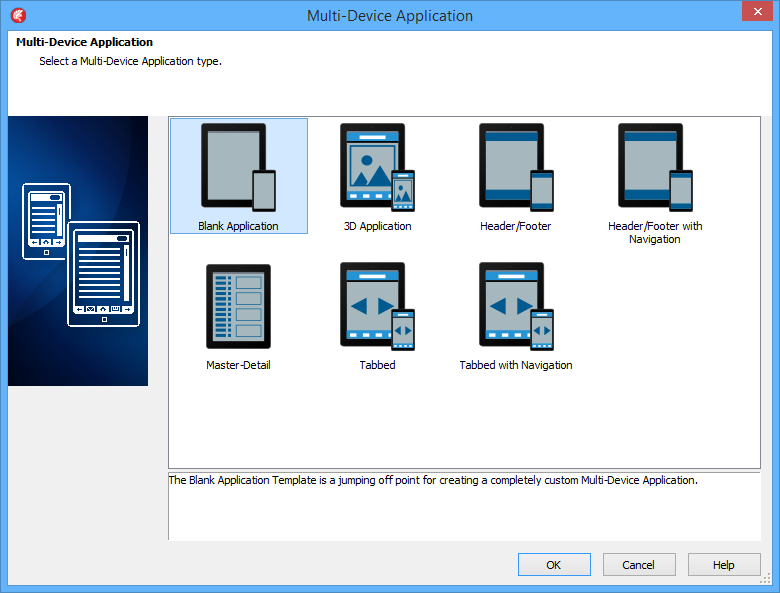
Task: Dismiss the dialog with Cancel
Action: coord(639,565)
